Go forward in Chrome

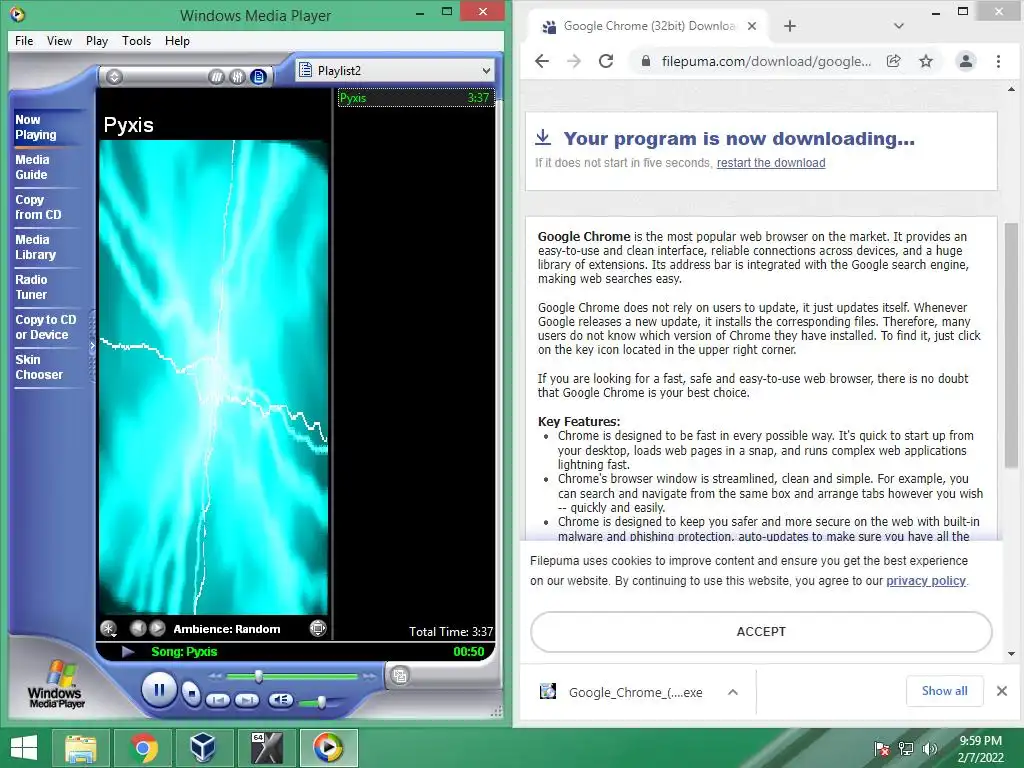[574, 61]
